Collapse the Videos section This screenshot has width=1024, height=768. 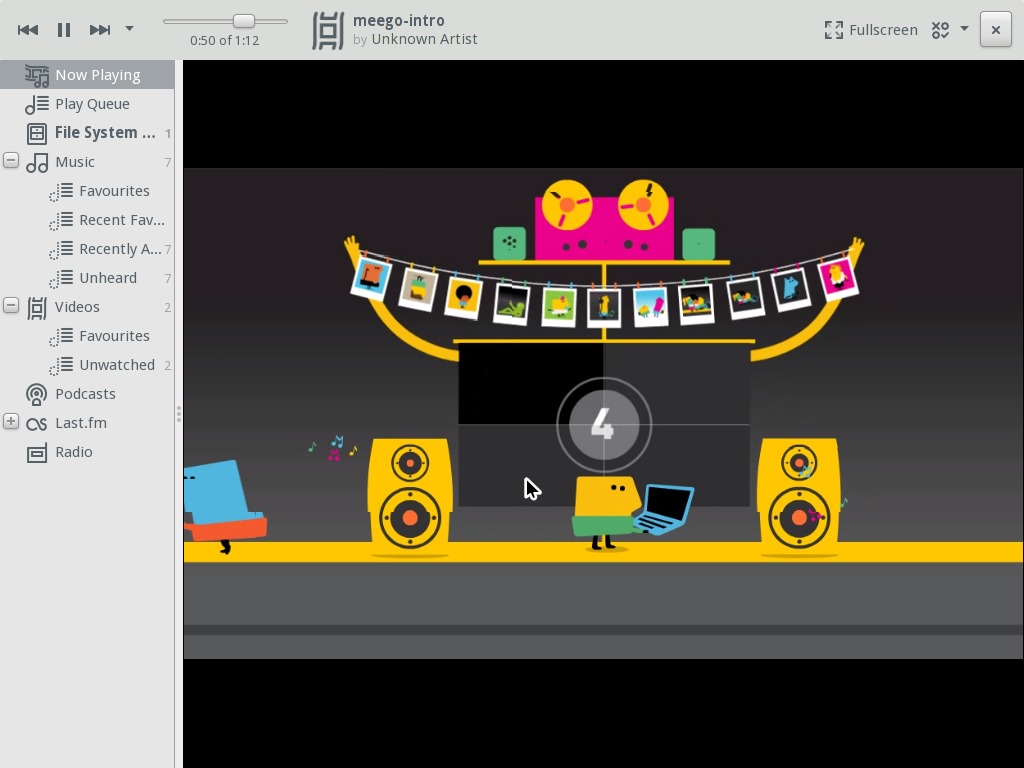pos(10,306)
